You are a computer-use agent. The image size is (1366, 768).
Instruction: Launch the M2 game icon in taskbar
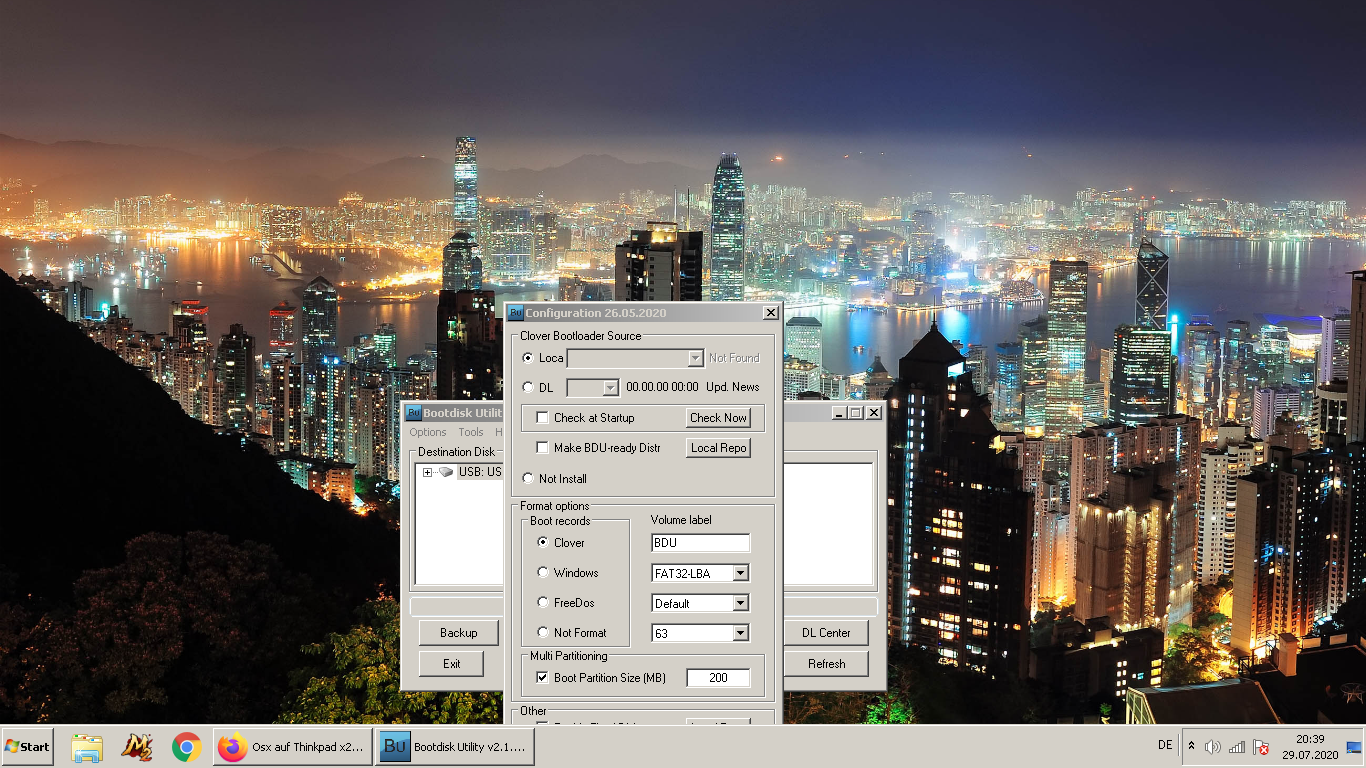click(x=136, y=747)
